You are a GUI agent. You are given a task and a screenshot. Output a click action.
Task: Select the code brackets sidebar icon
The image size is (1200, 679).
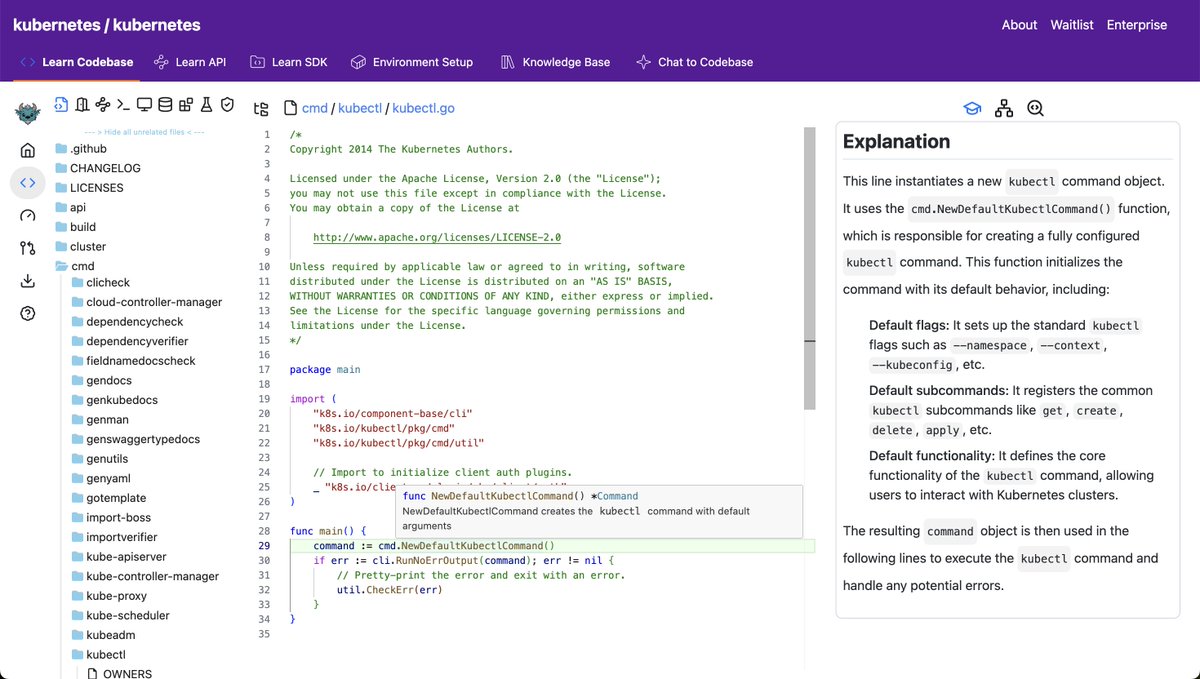point(27,182)
